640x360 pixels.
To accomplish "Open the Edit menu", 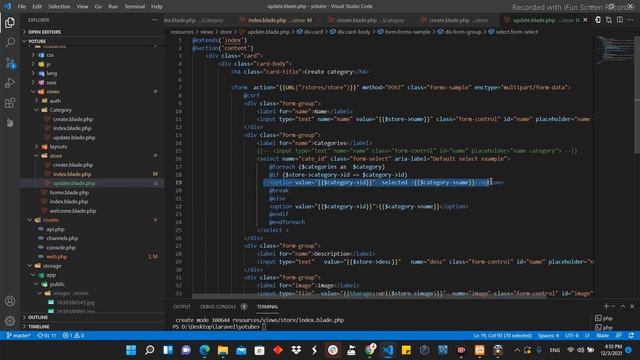I will click(x=37, y=7).
